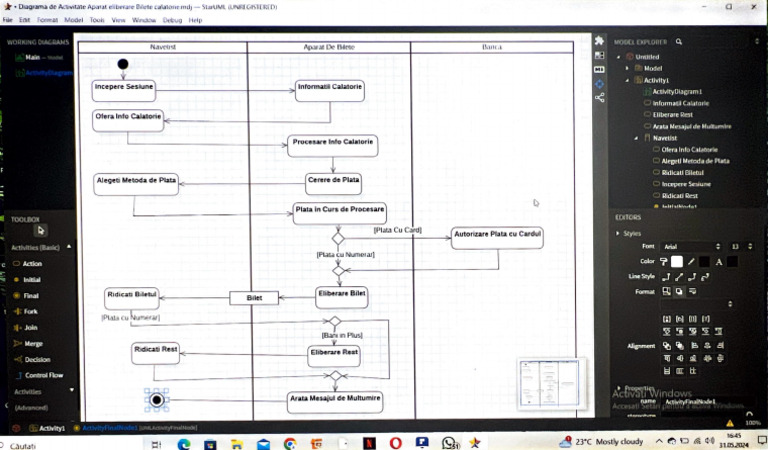Click the Model Explorer search magnifier

coord(679,42)
